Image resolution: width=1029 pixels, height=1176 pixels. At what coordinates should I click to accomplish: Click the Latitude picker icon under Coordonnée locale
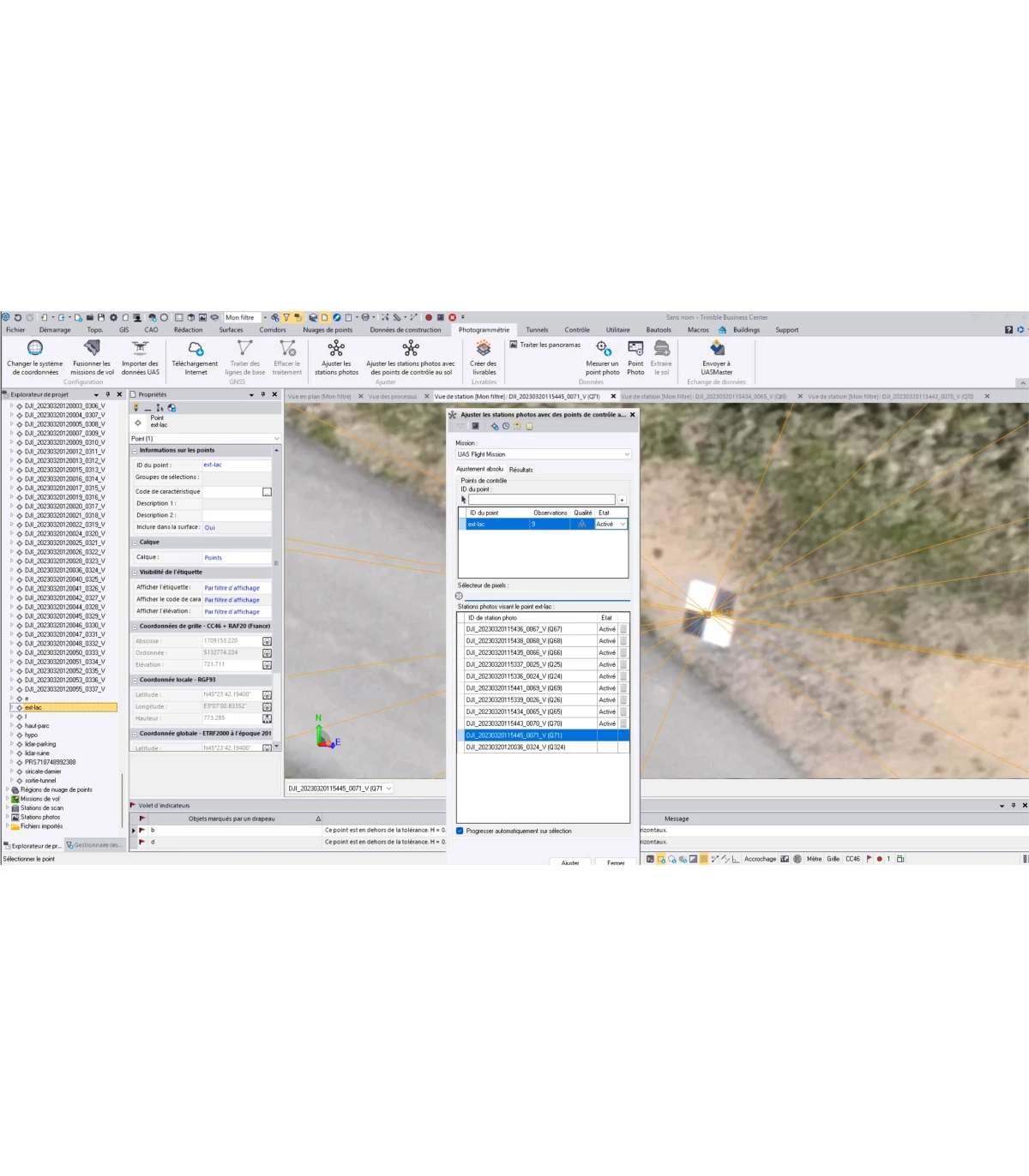(267, 695)
